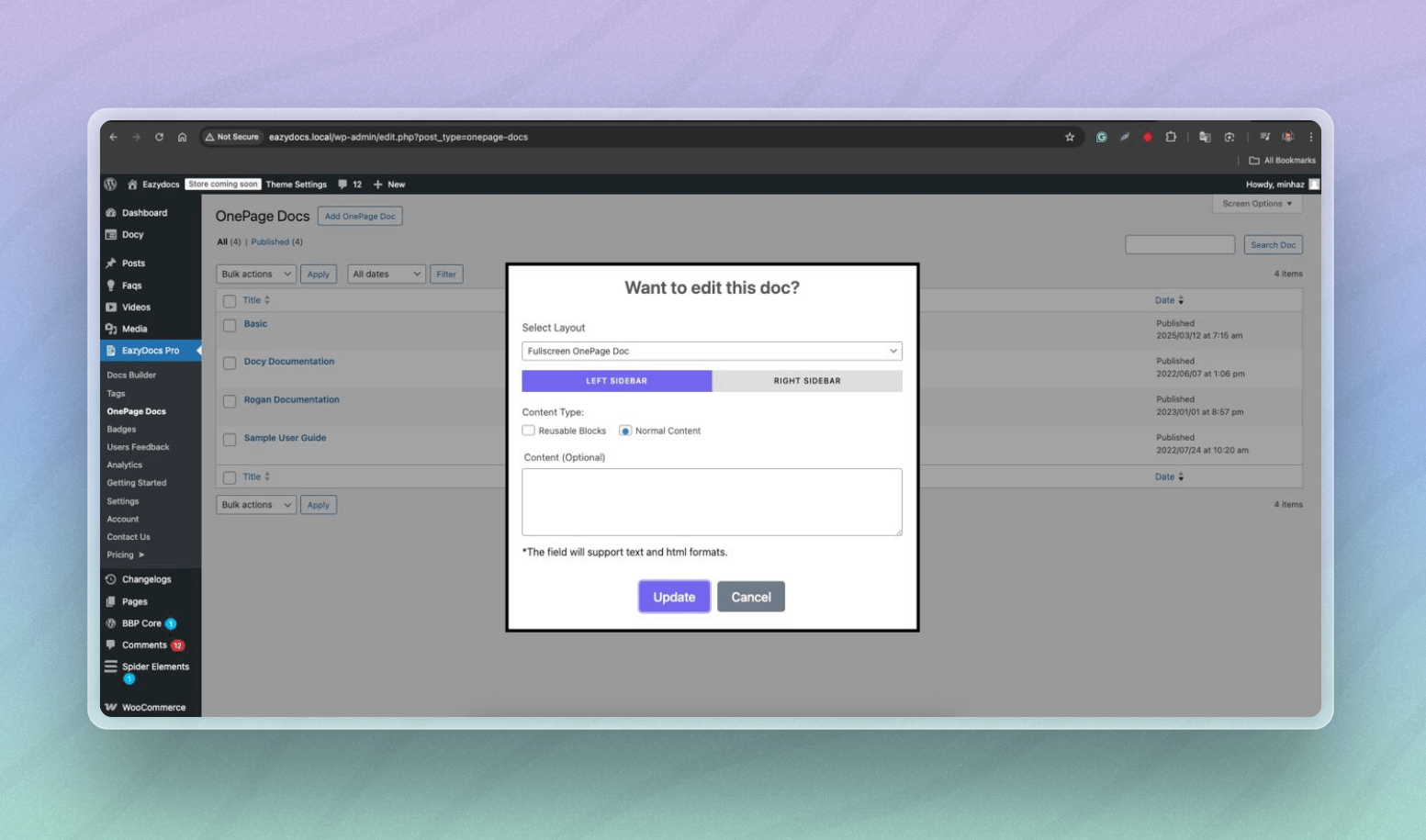1426x840 pixels.
Task: Click the browser reload icon
Action: 159,137
